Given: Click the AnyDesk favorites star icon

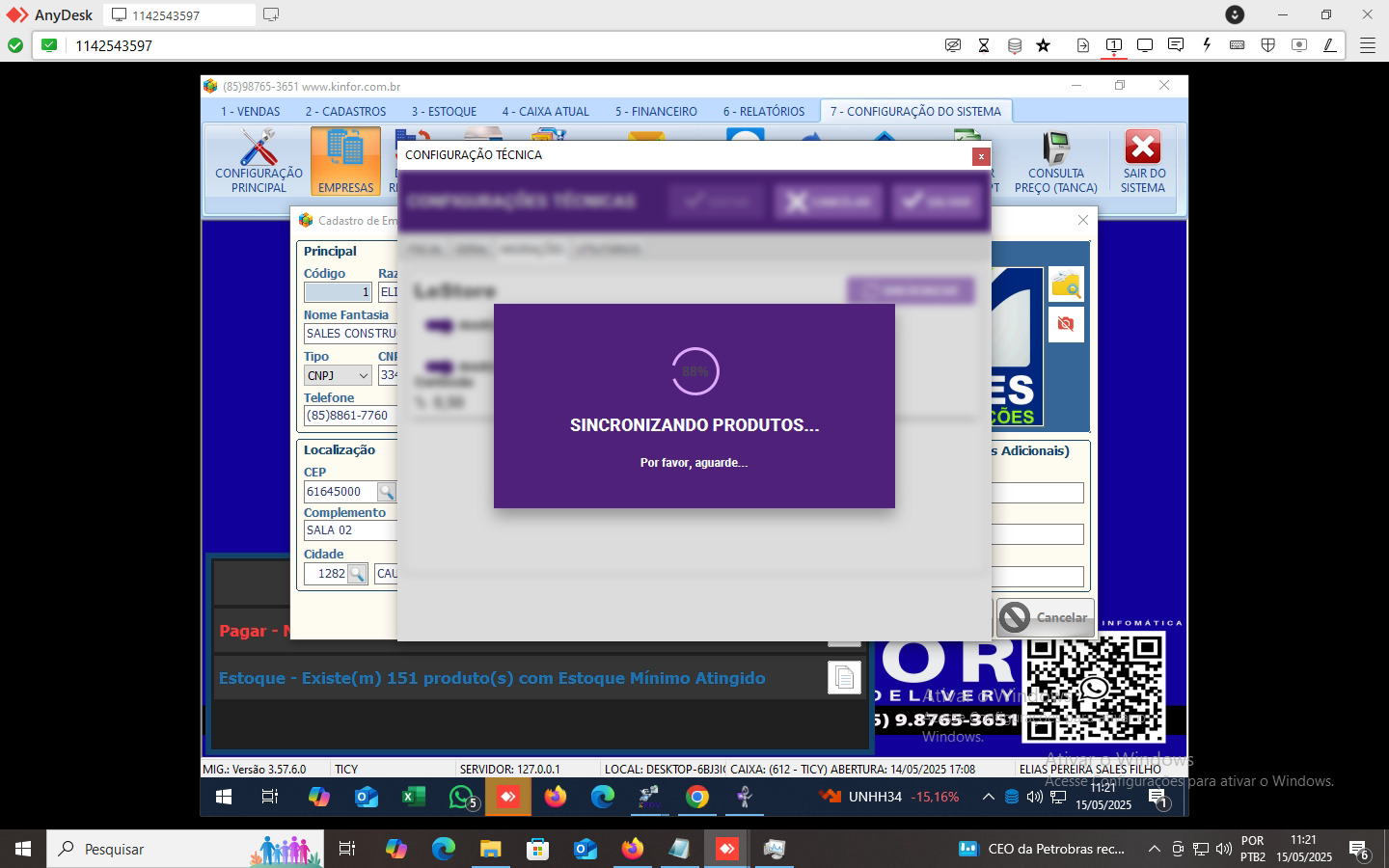Looking at the screenshot, I should point(1044,45).
